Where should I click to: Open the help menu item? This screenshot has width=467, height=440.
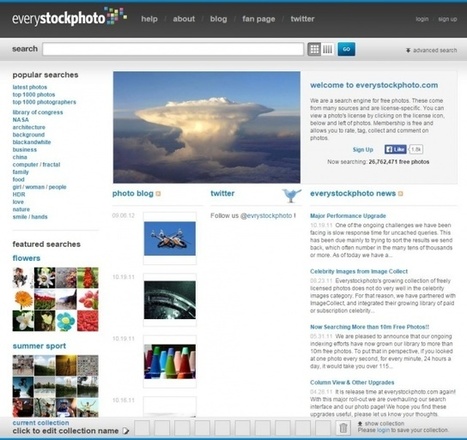coord(149,19)
